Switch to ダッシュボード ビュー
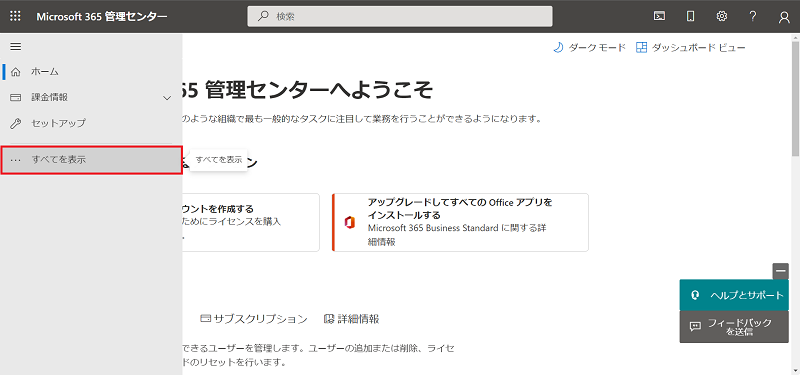800x375 pixels. click(691, 47)
